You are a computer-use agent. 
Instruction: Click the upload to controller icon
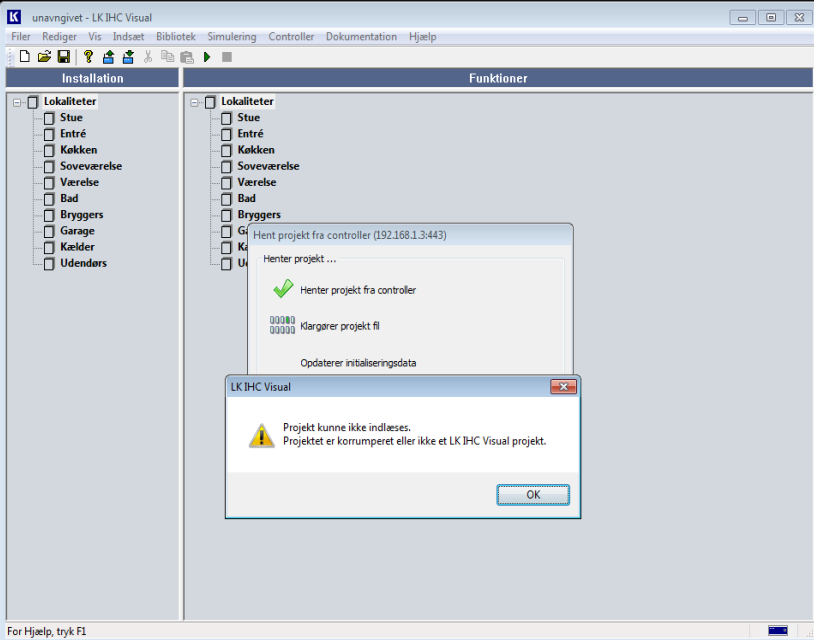pos(108,57)
